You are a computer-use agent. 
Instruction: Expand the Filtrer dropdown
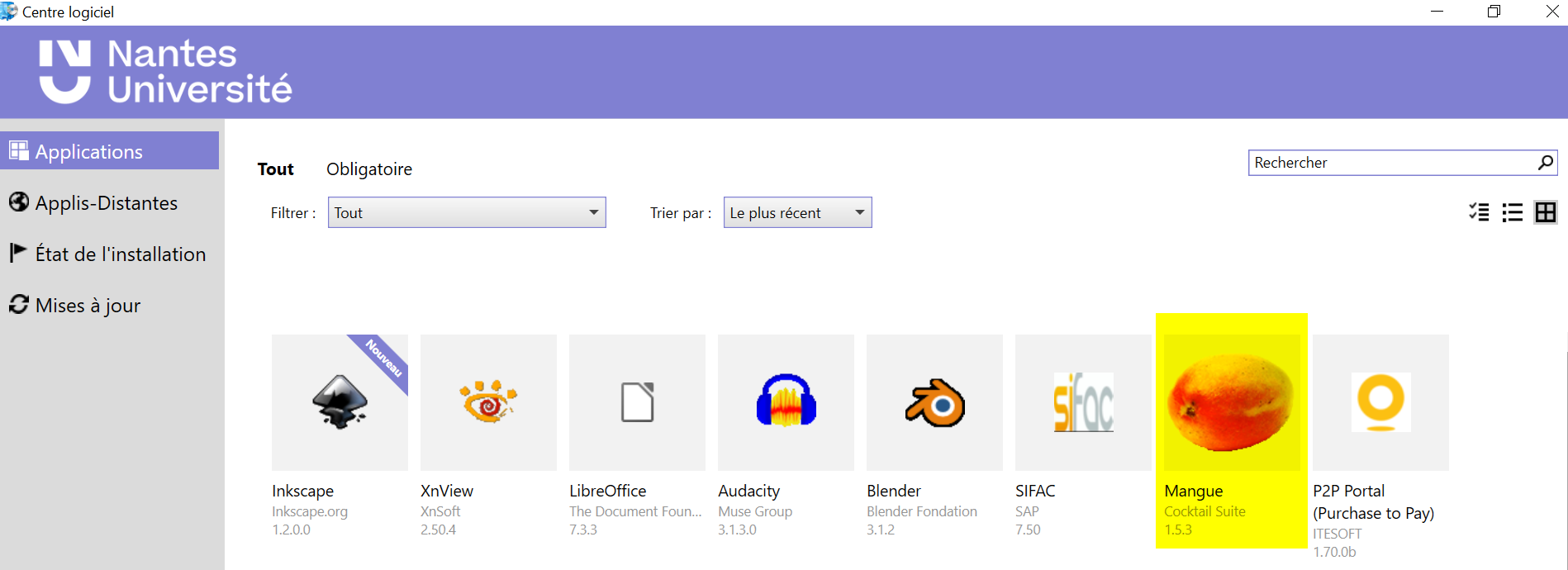[x=467, y=212]
